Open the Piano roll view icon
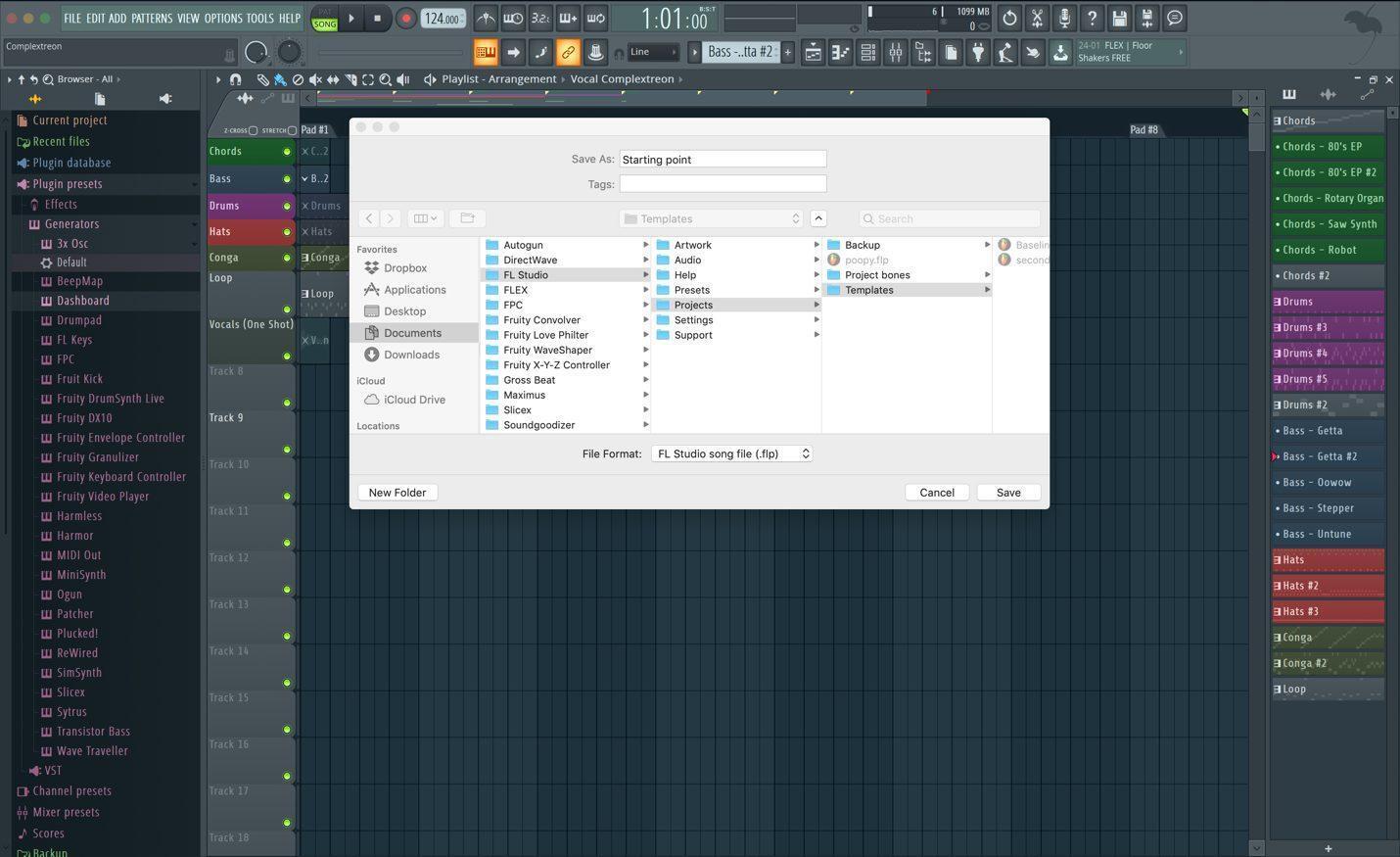The image size is (1400, 857). pos(840,52)
